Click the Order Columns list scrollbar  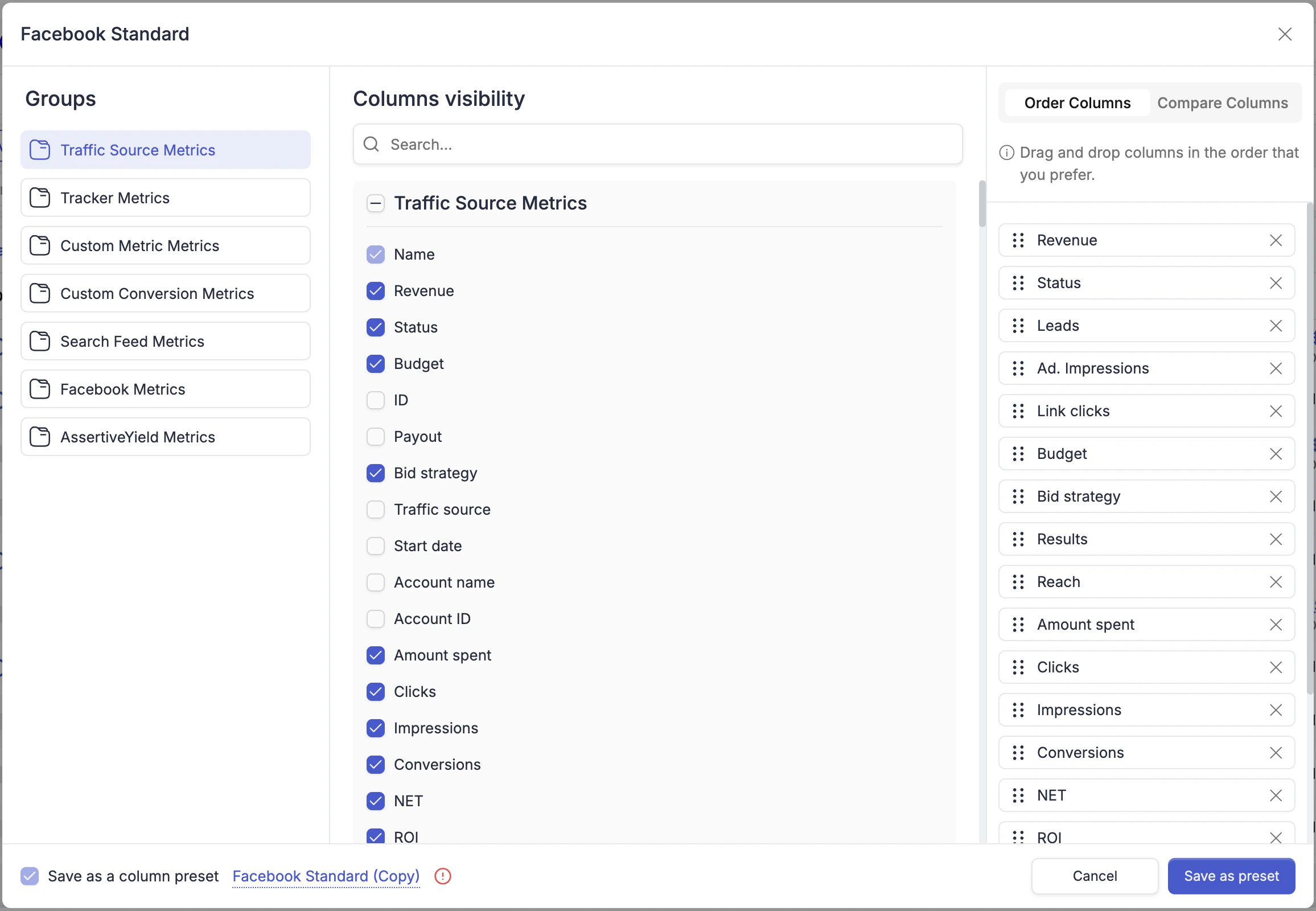point(1310,449)
